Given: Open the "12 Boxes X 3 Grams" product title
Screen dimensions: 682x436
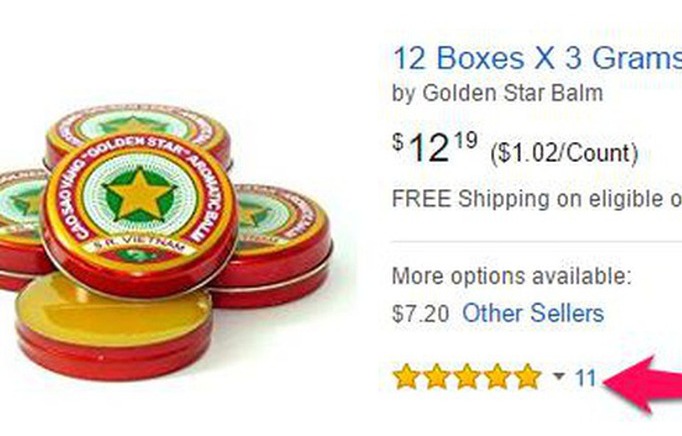Looking at the screenshot, I should point(537,58).
